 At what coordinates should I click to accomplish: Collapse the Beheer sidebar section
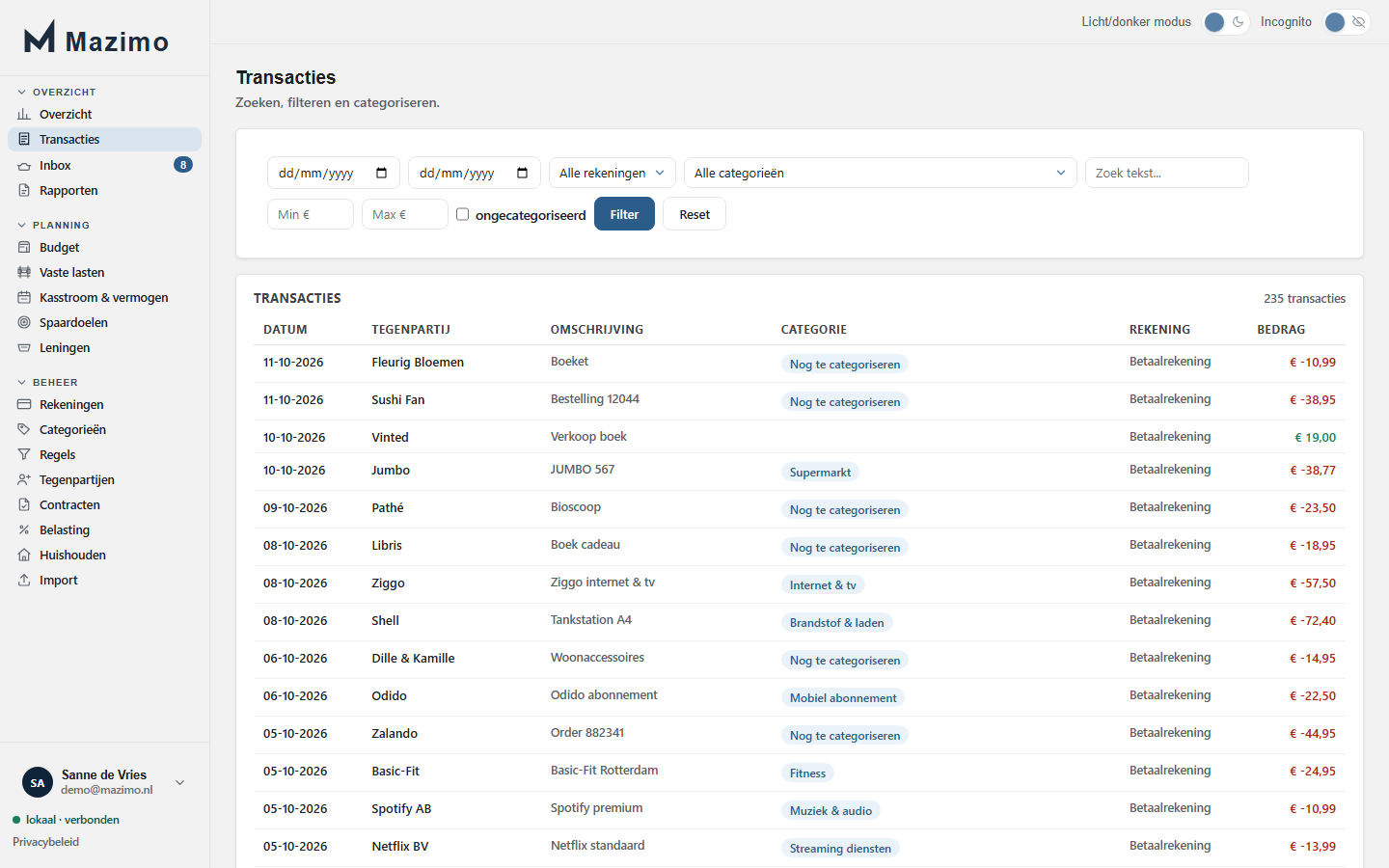[x=48, y=383]
